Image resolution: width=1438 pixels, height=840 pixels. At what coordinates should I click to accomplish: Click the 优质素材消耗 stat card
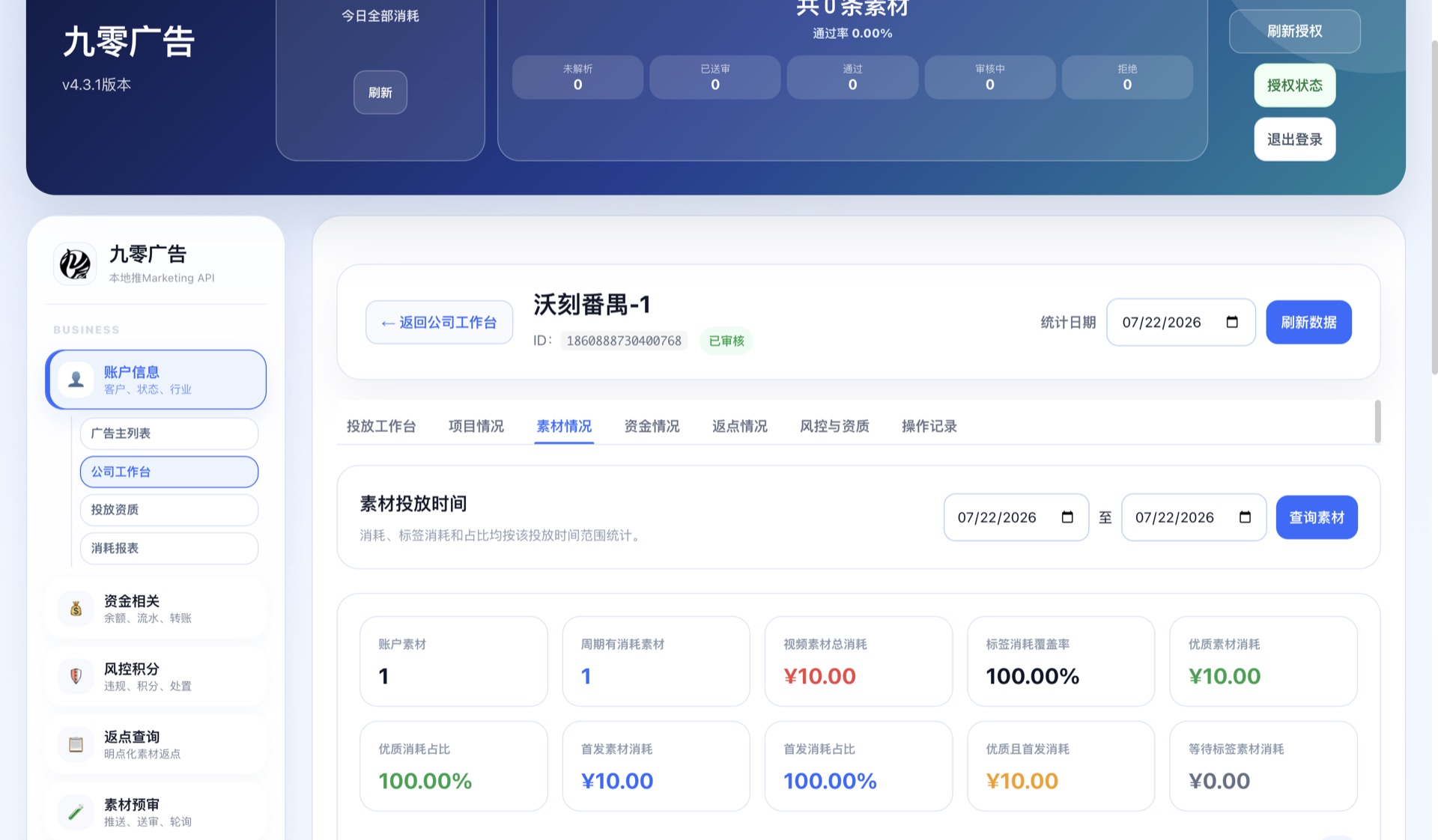[x=1263, y=661]
